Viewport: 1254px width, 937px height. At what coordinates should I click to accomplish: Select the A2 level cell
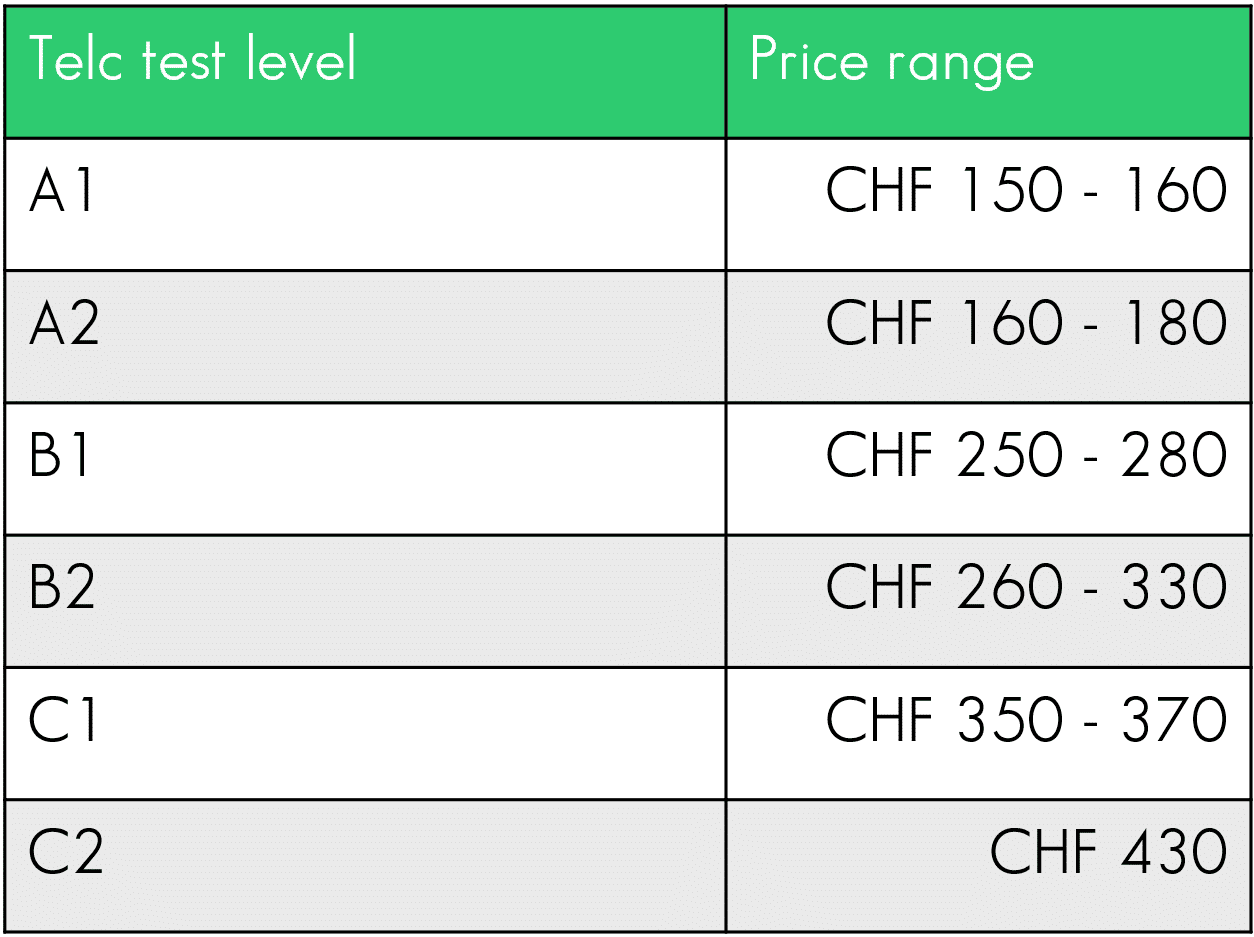pos(64,323)
